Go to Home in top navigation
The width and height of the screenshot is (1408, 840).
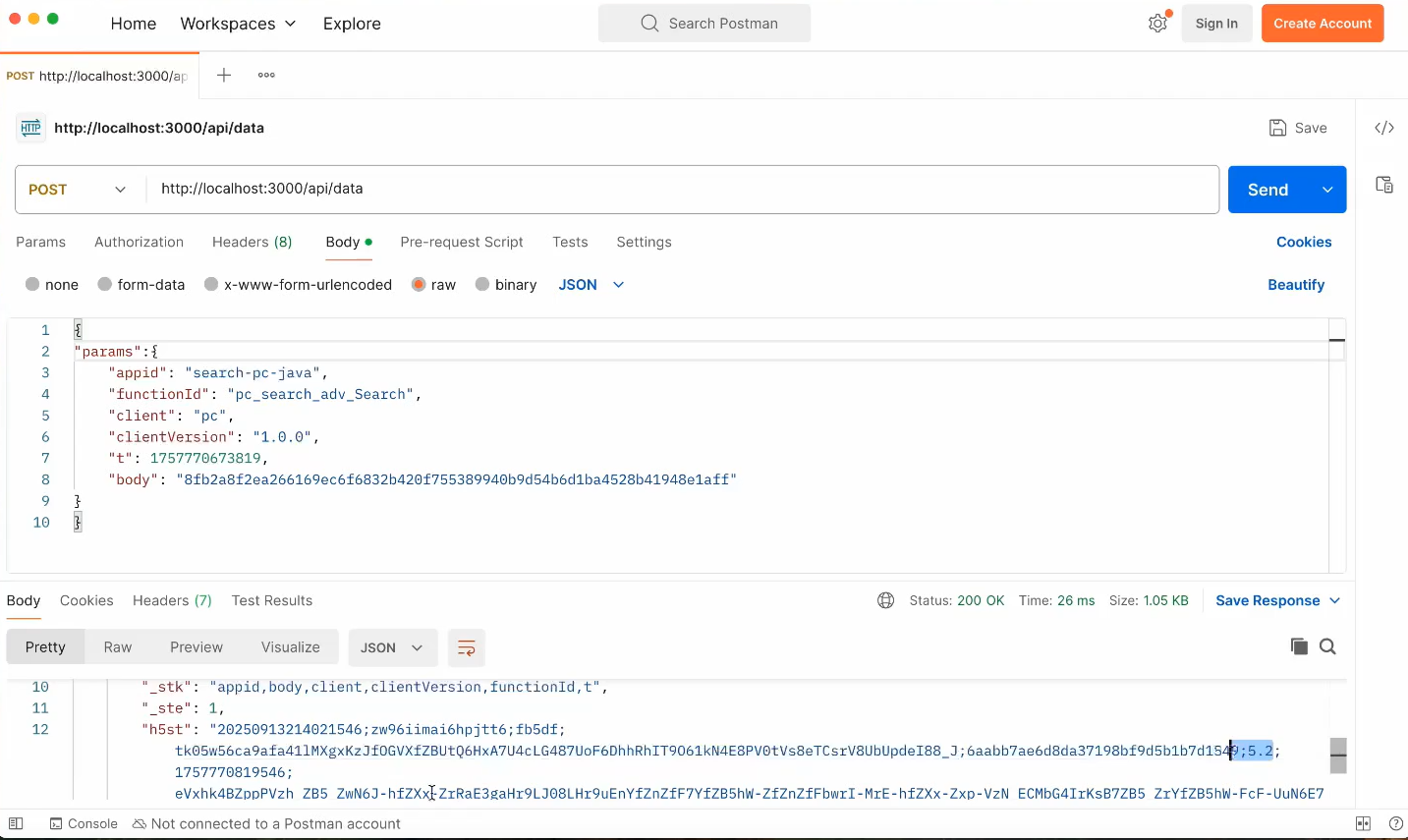[134, 24]
